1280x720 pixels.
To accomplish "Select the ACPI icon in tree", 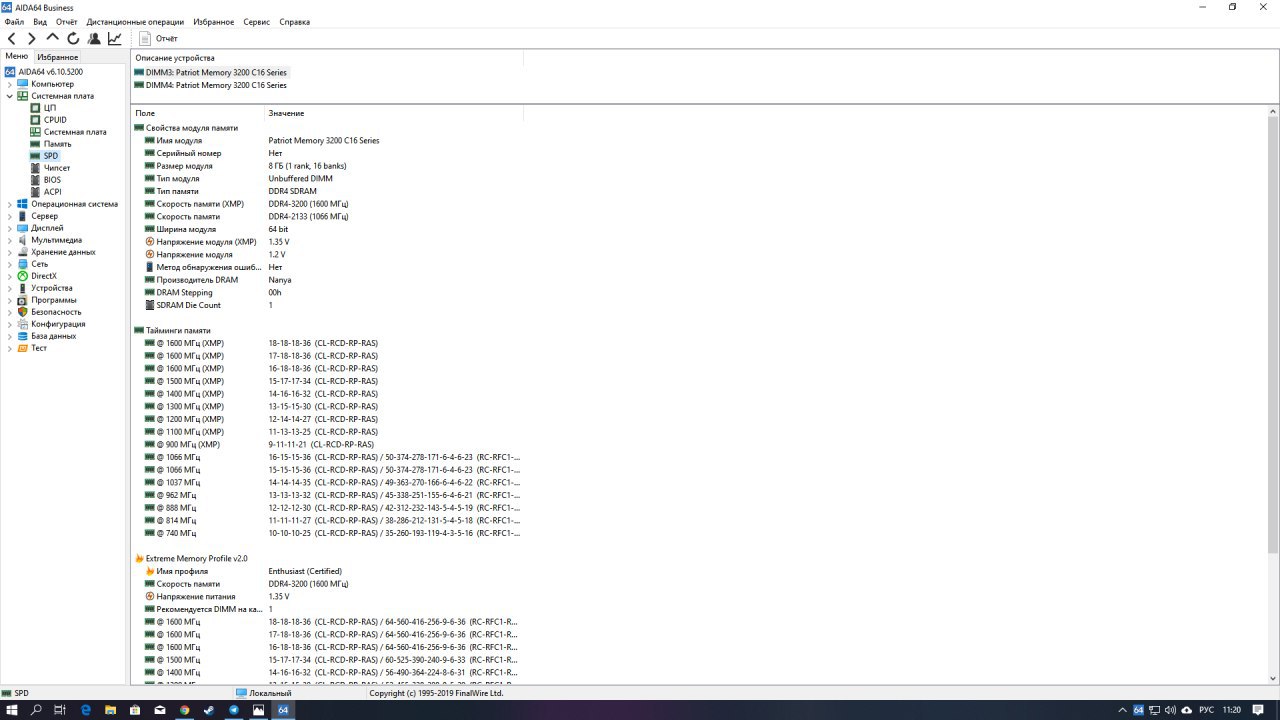I will (x=35, y=192).
